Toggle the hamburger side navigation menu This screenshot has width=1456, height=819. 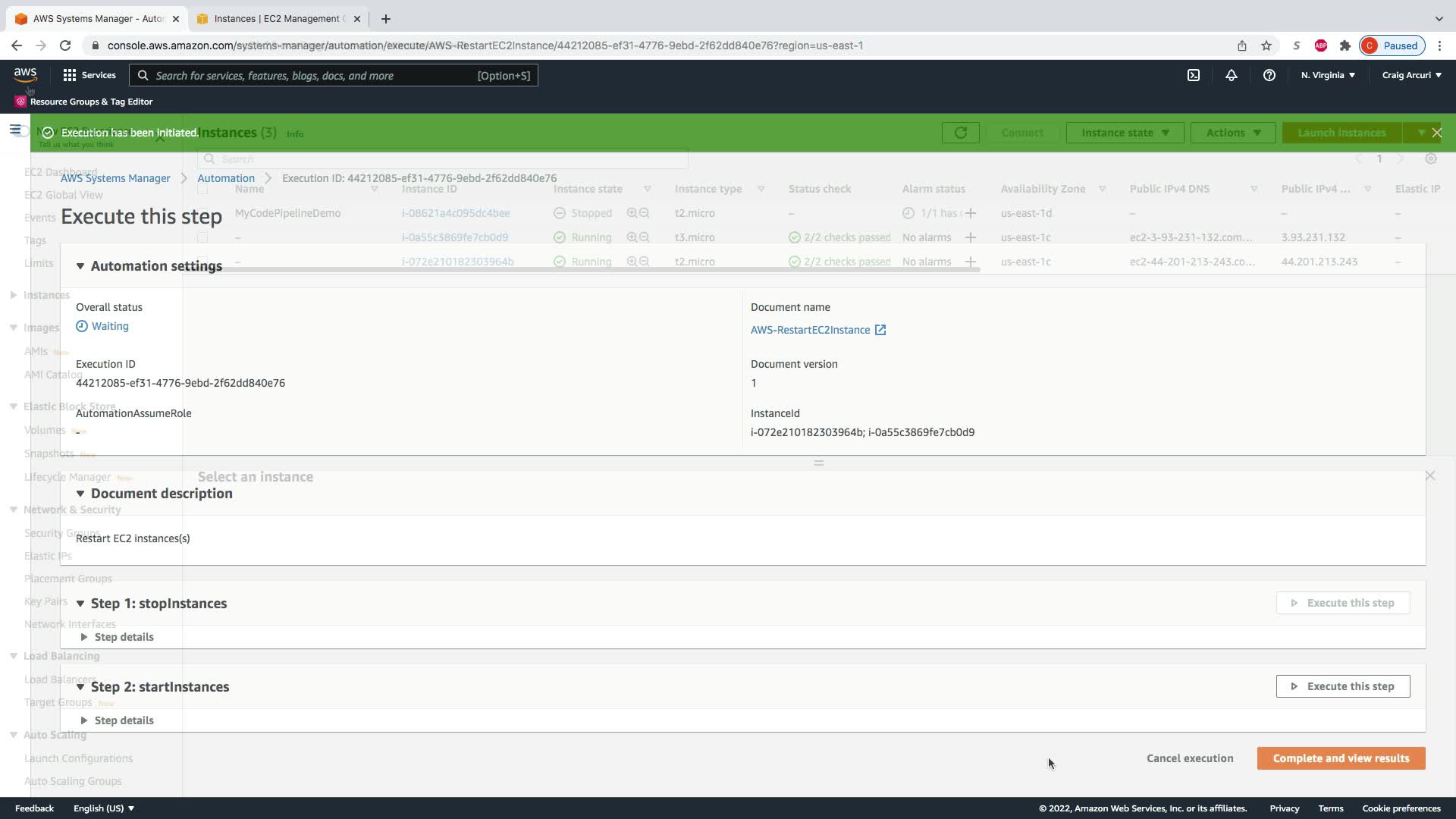pyautogui.click(x=15, y=130)
